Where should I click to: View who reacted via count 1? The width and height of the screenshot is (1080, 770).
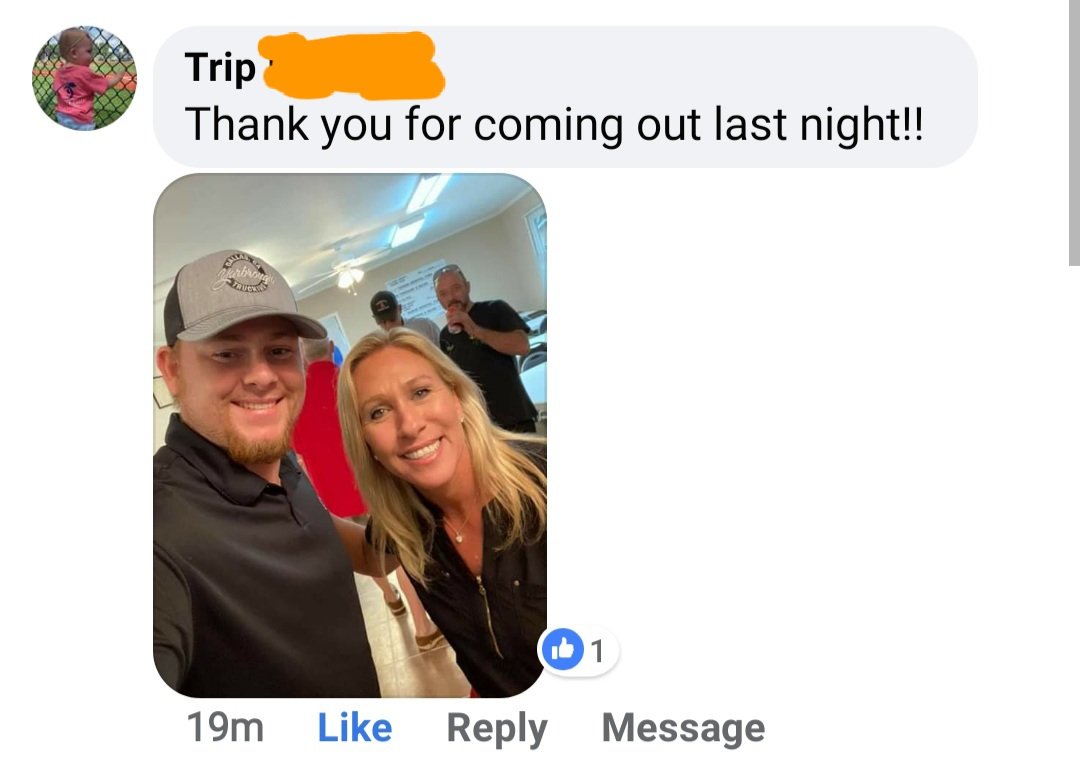click(x=598, y=651)
